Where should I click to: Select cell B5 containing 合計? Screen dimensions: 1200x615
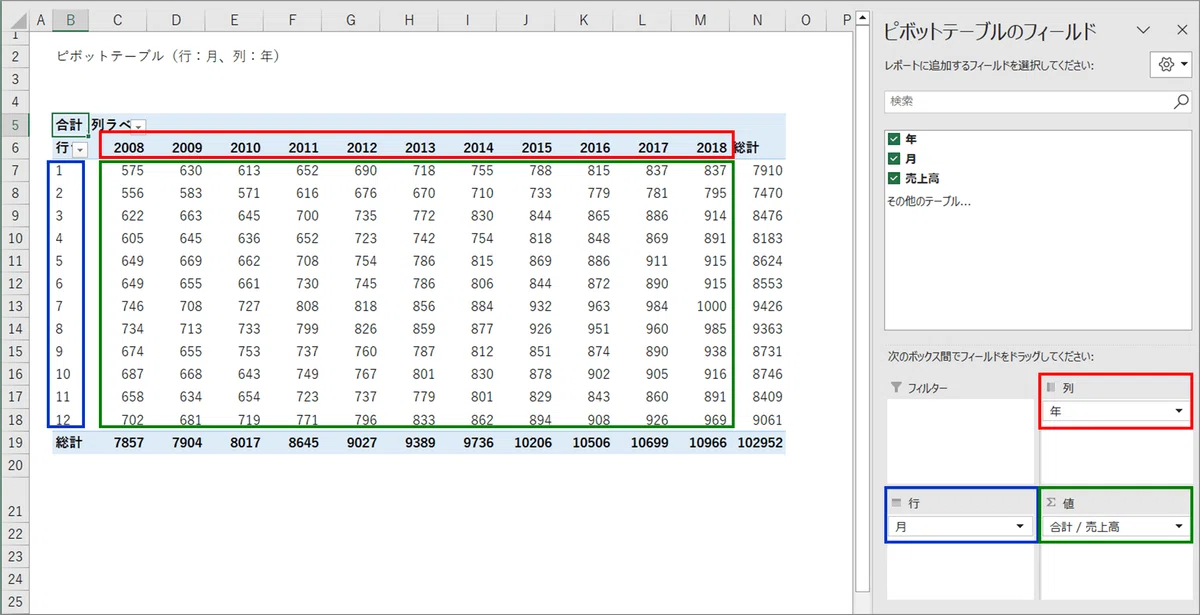pyautogui.click(x=71, y=125)
